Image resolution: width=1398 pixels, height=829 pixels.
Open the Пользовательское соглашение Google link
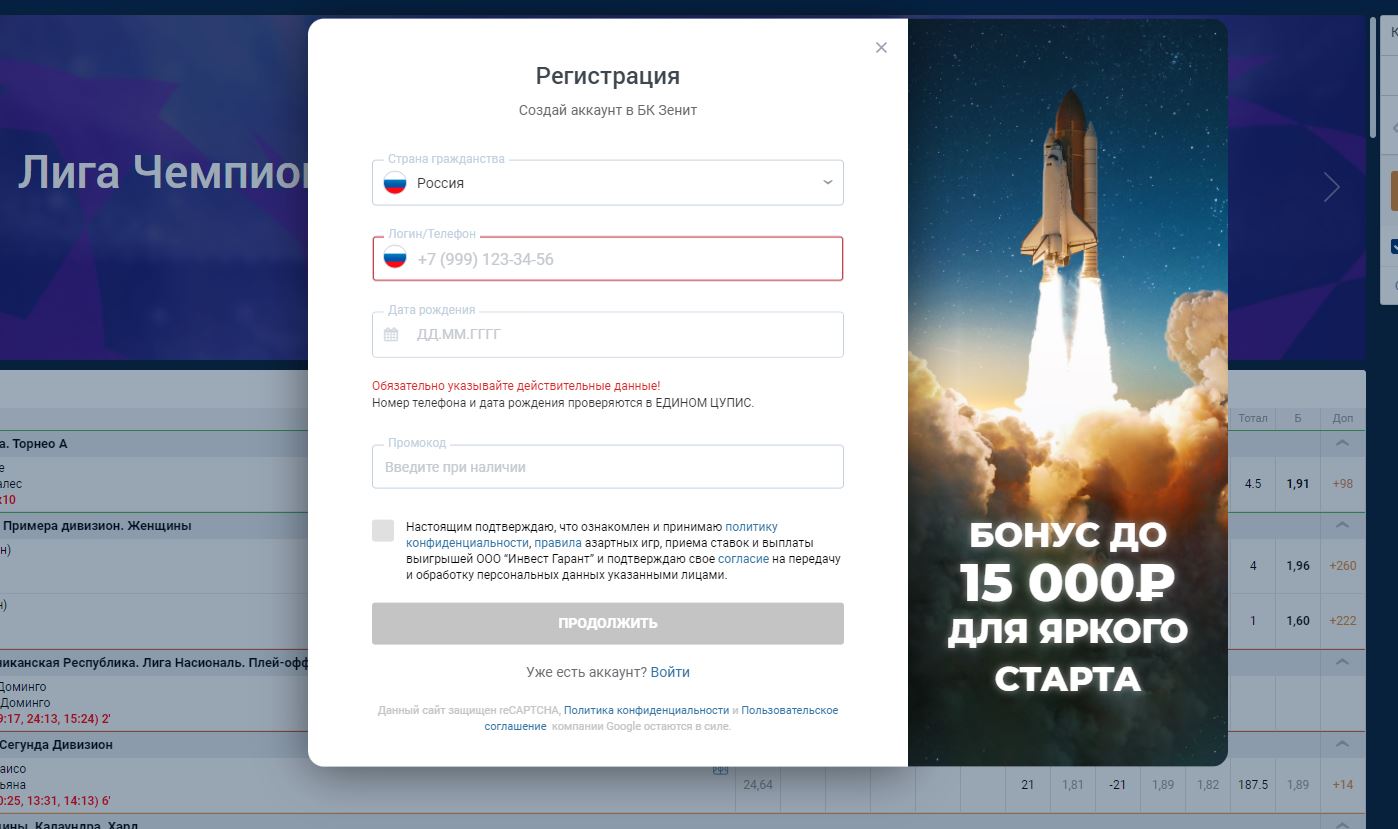pyautogui.click(x=662, y=718)
